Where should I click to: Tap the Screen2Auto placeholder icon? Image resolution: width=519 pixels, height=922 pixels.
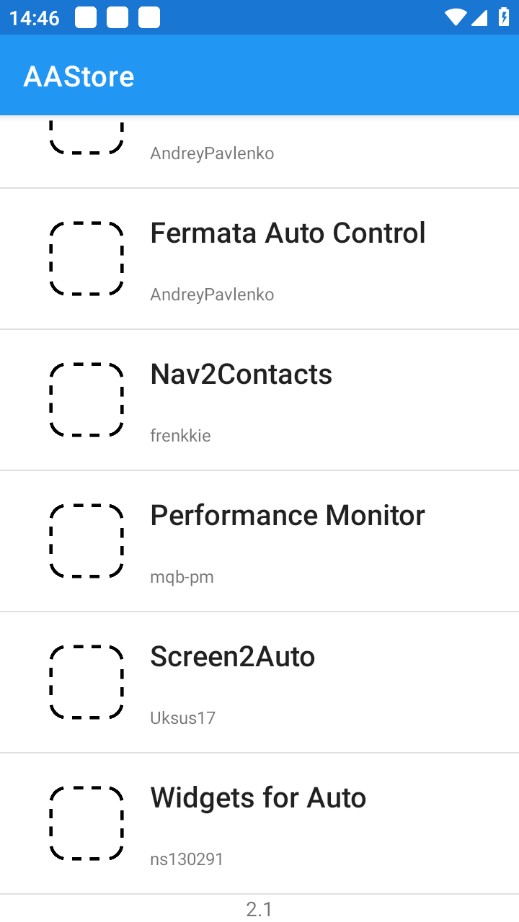coord(86,682)
